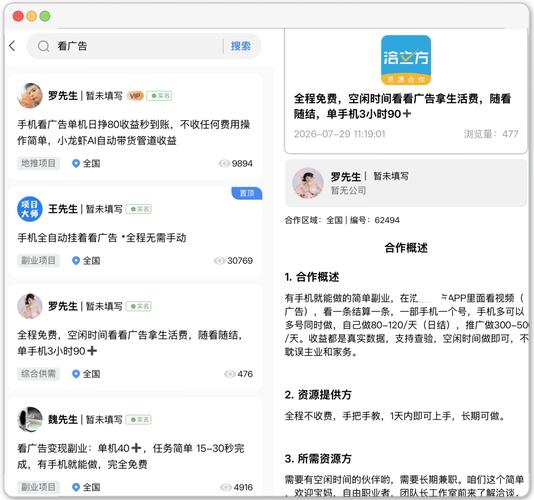Click location pin icon in 地推项目 row

[x=76, y=163]
